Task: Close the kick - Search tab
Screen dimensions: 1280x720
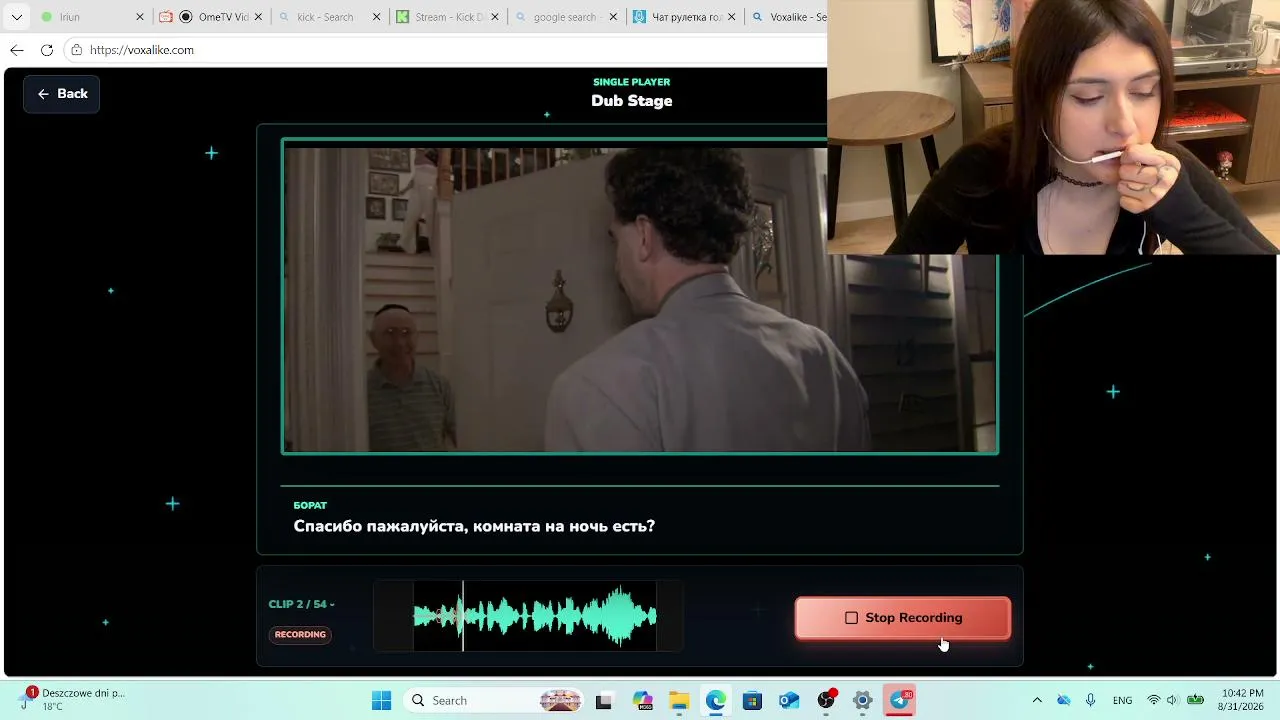Action: [376, 17]
